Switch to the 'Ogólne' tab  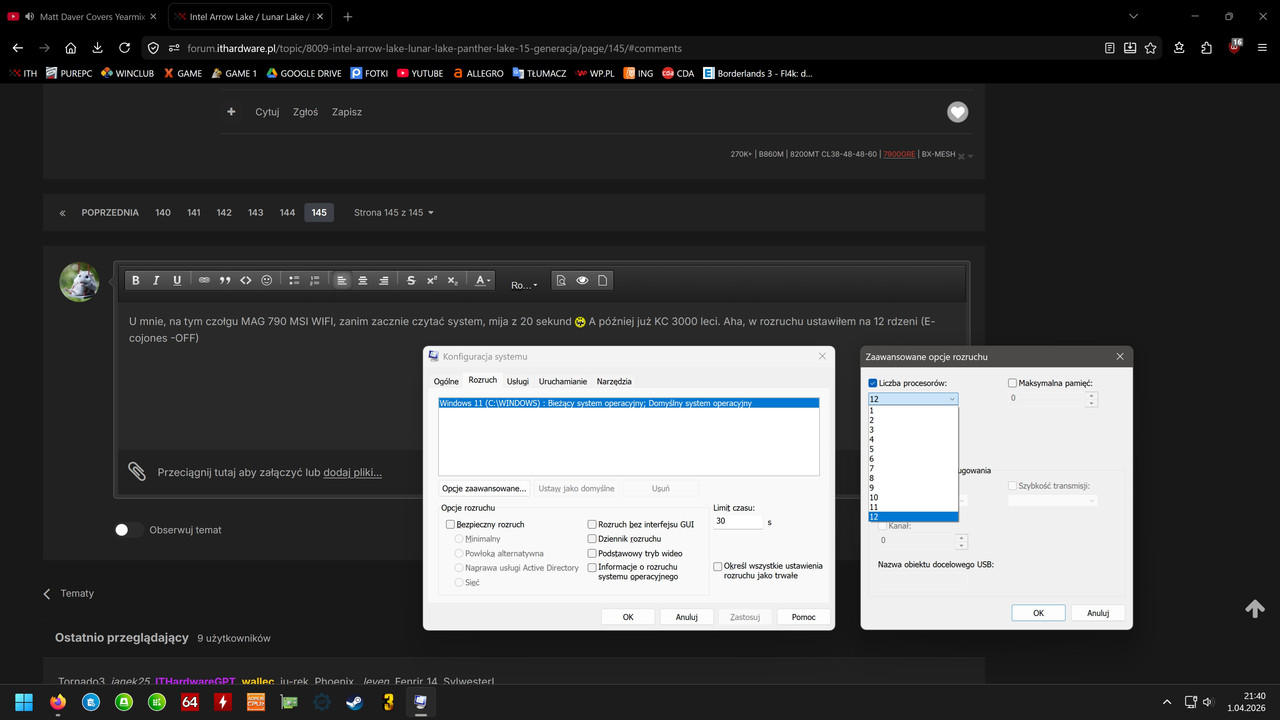446,381
